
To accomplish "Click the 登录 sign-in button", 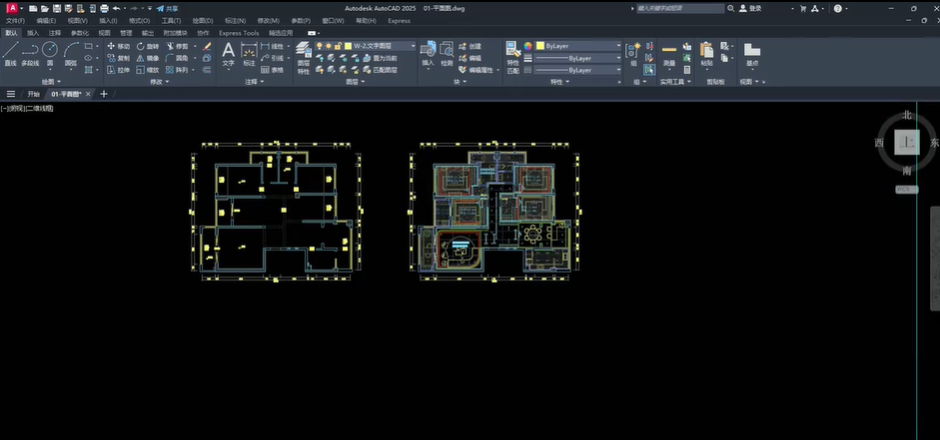I will [x=751, y=8].
